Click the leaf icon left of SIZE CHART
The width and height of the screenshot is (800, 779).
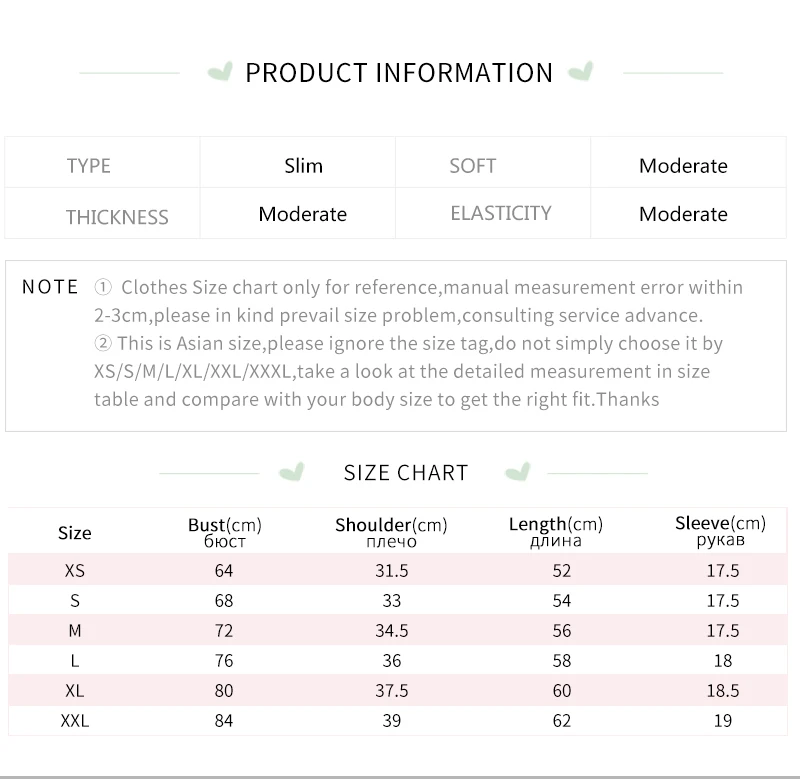coord(291,472)
